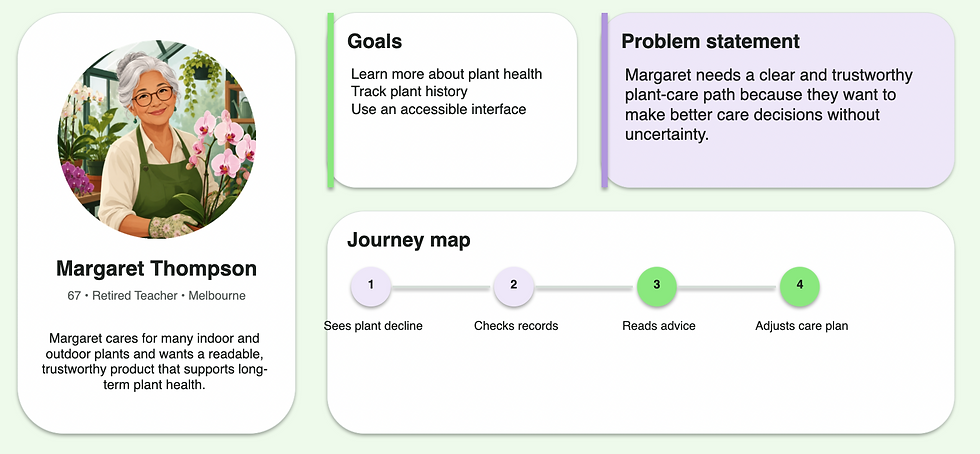
Task: Select the green step 4 circle
Action: 799,286
